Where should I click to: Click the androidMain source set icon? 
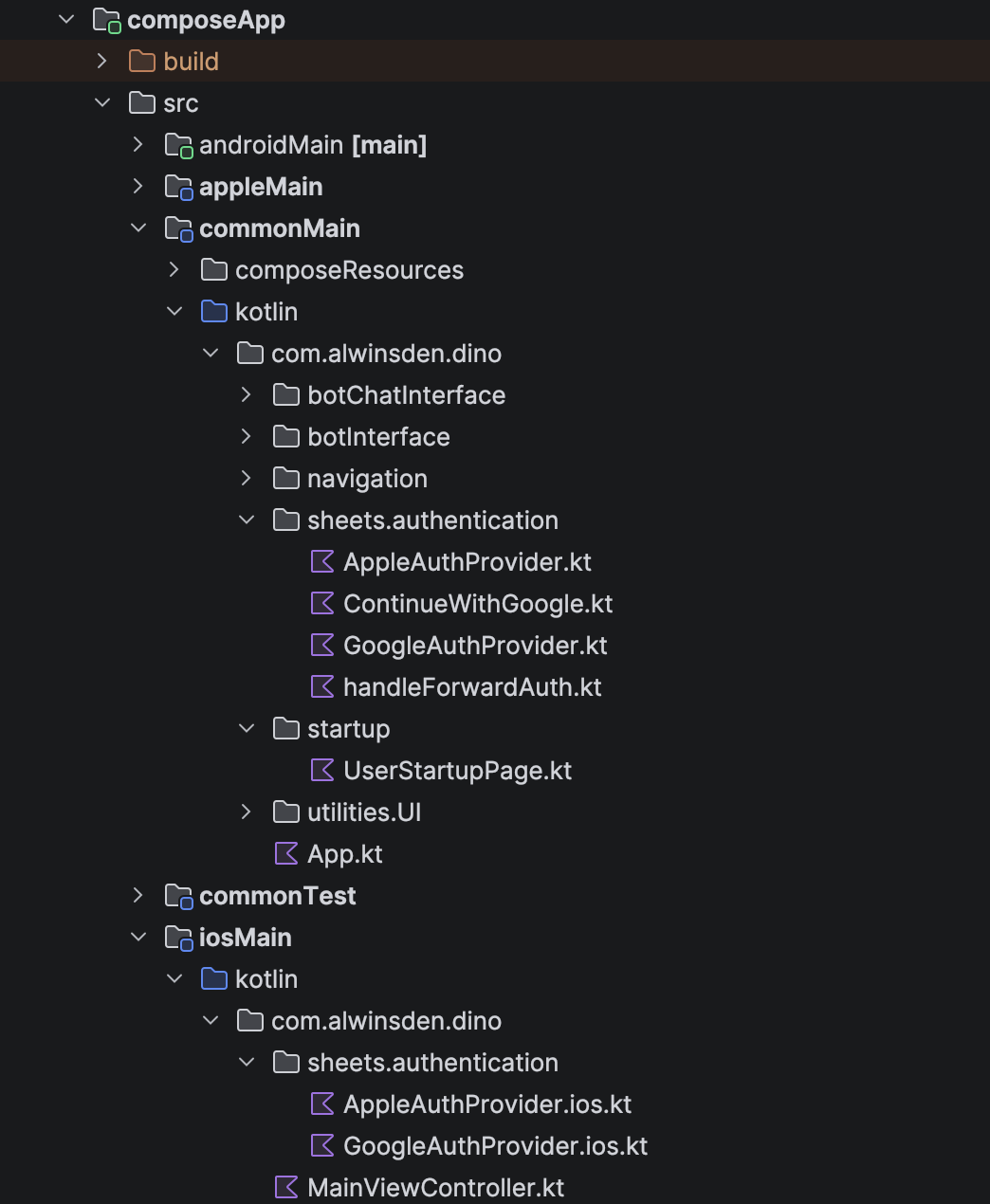tap(178, 144)
